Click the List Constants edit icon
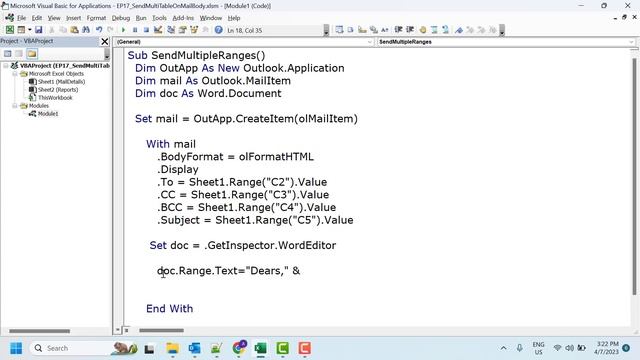 coord(351,30)
